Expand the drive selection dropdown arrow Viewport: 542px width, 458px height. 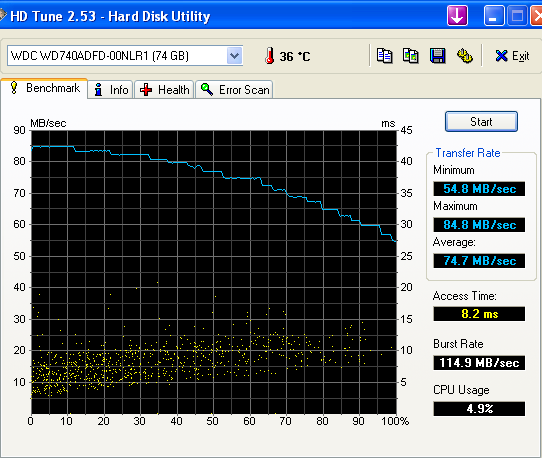[x=234, y=55]
